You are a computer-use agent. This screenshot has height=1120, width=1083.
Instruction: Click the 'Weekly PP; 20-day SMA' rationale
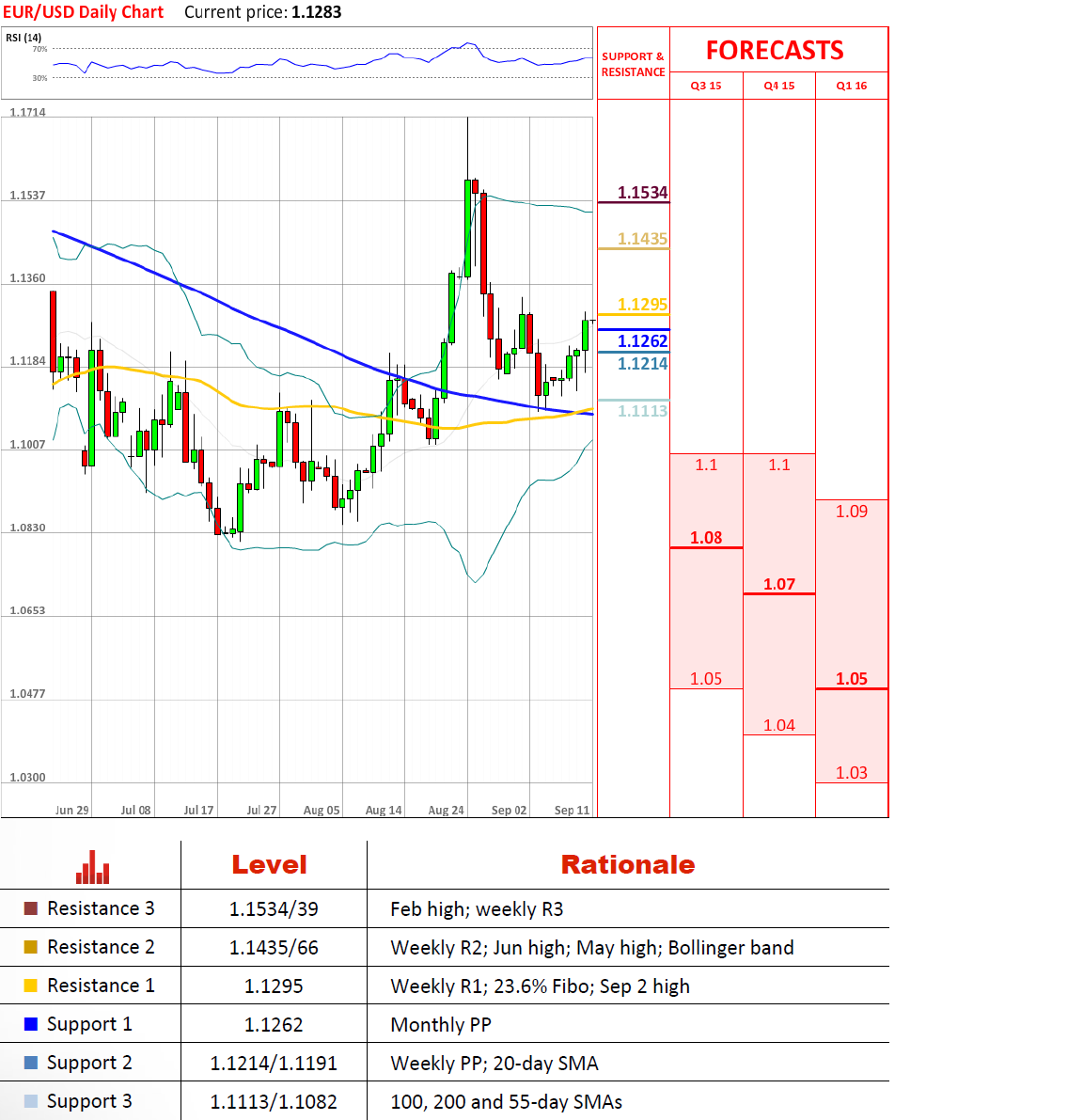[494, 1064]
